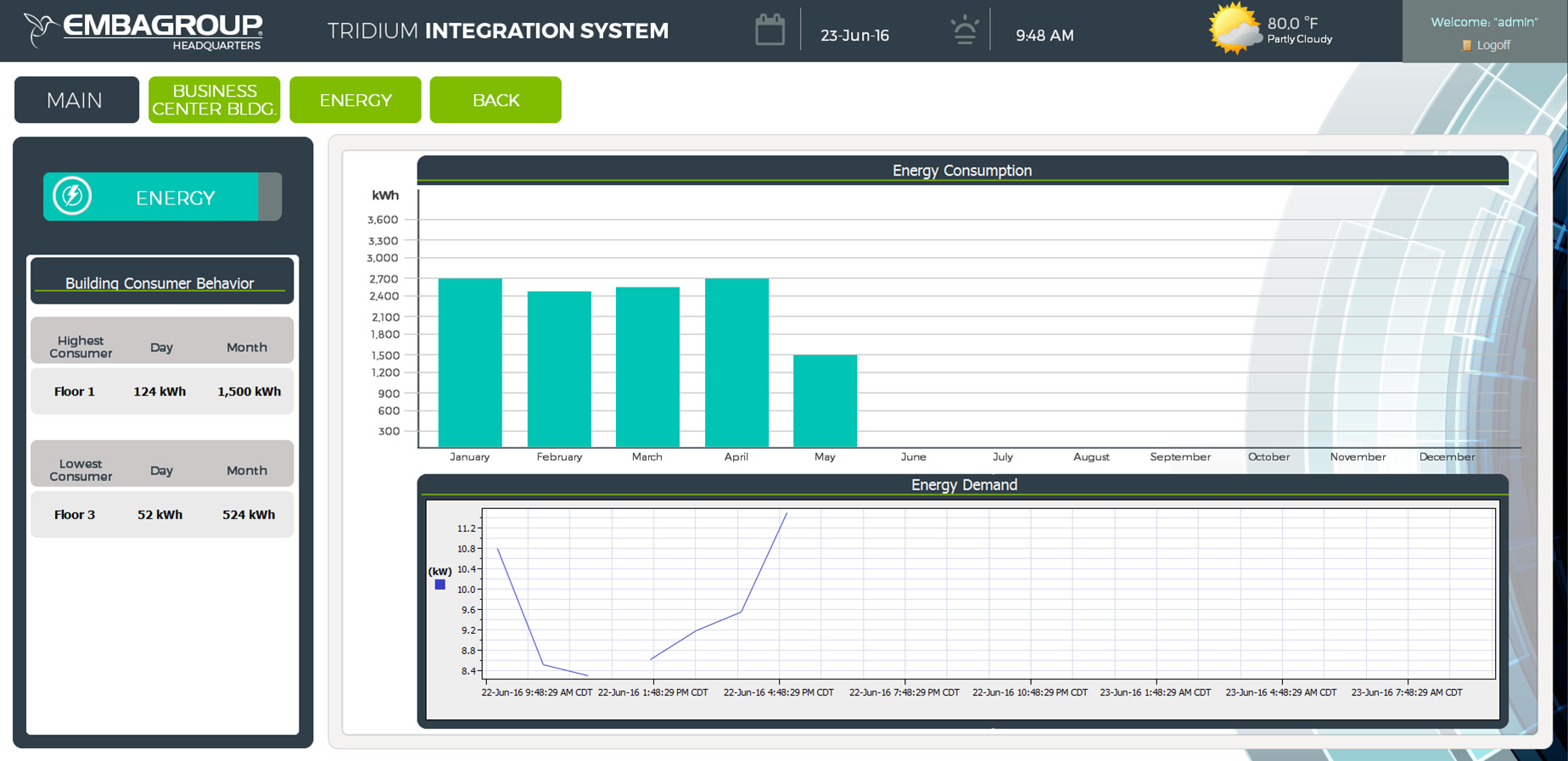Select the March consumption bar

pos(647,367)
